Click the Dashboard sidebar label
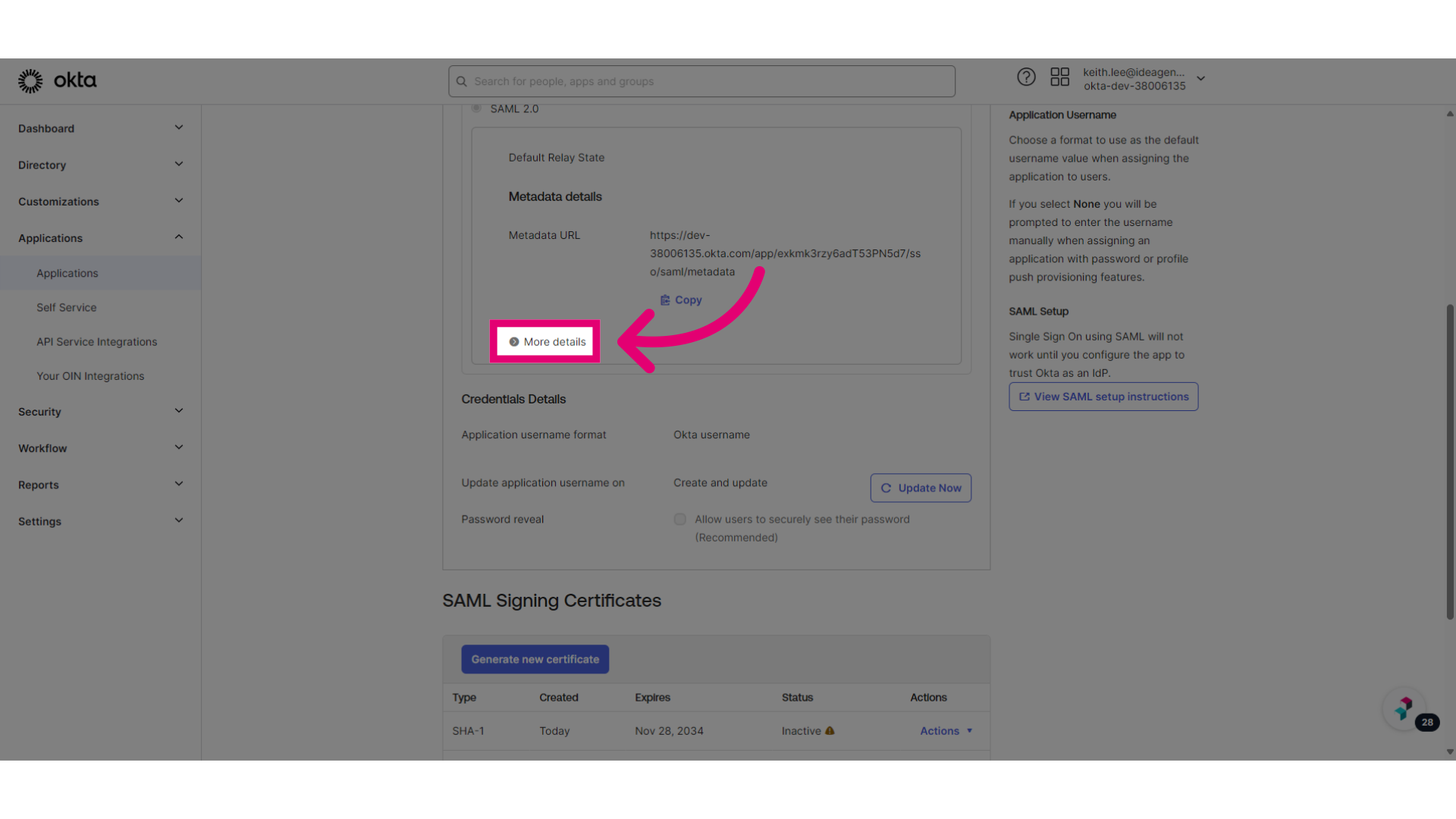This screenshot has height=819, width=1456. (46, 129)
